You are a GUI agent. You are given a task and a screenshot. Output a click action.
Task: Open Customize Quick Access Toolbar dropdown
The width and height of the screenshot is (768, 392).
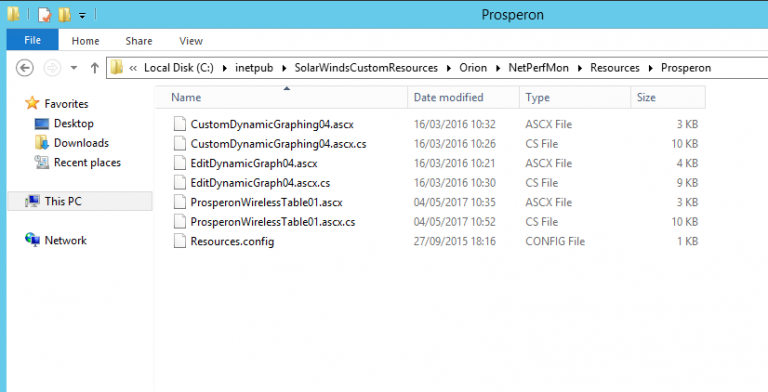pos(82,15)
